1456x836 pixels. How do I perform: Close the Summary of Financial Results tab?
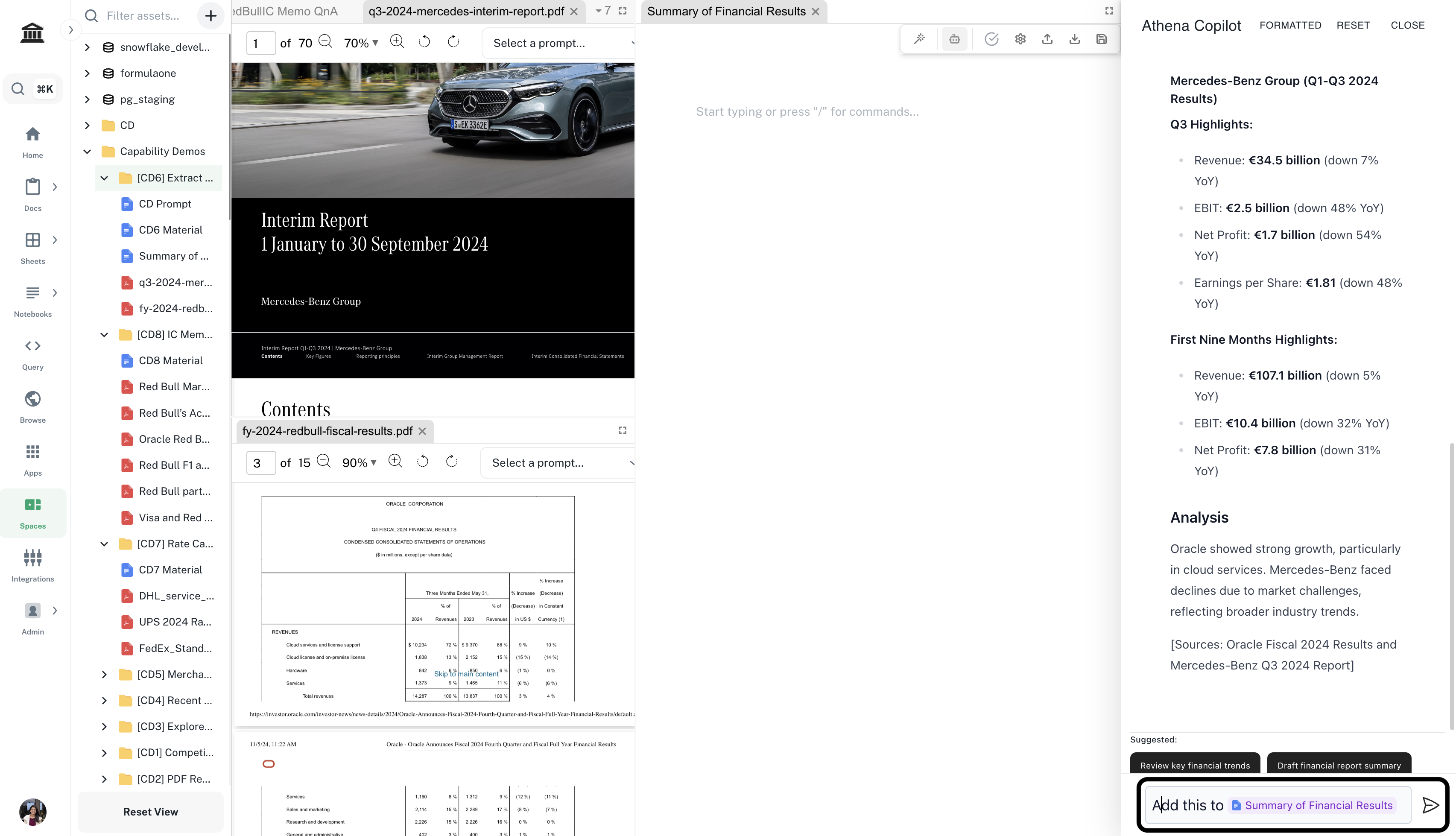click(x=815, y=12)
